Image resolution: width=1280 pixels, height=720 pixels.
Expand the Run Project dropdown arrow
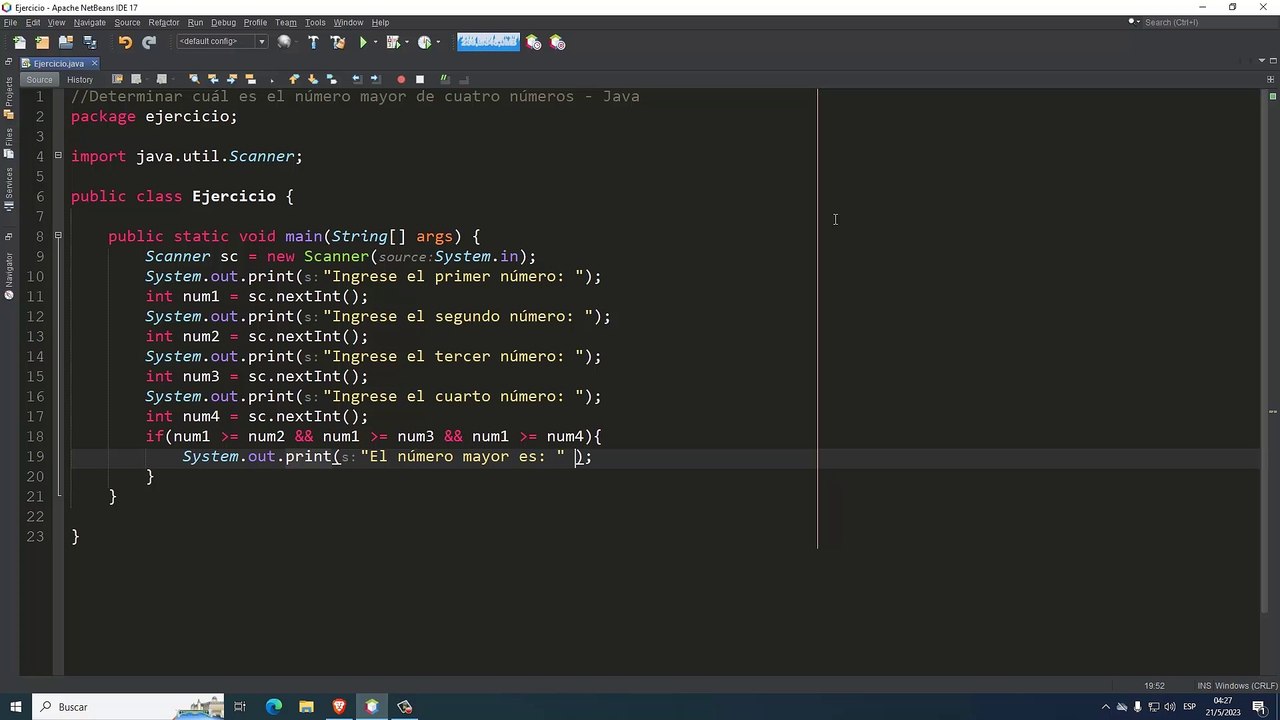pos(376,42)
